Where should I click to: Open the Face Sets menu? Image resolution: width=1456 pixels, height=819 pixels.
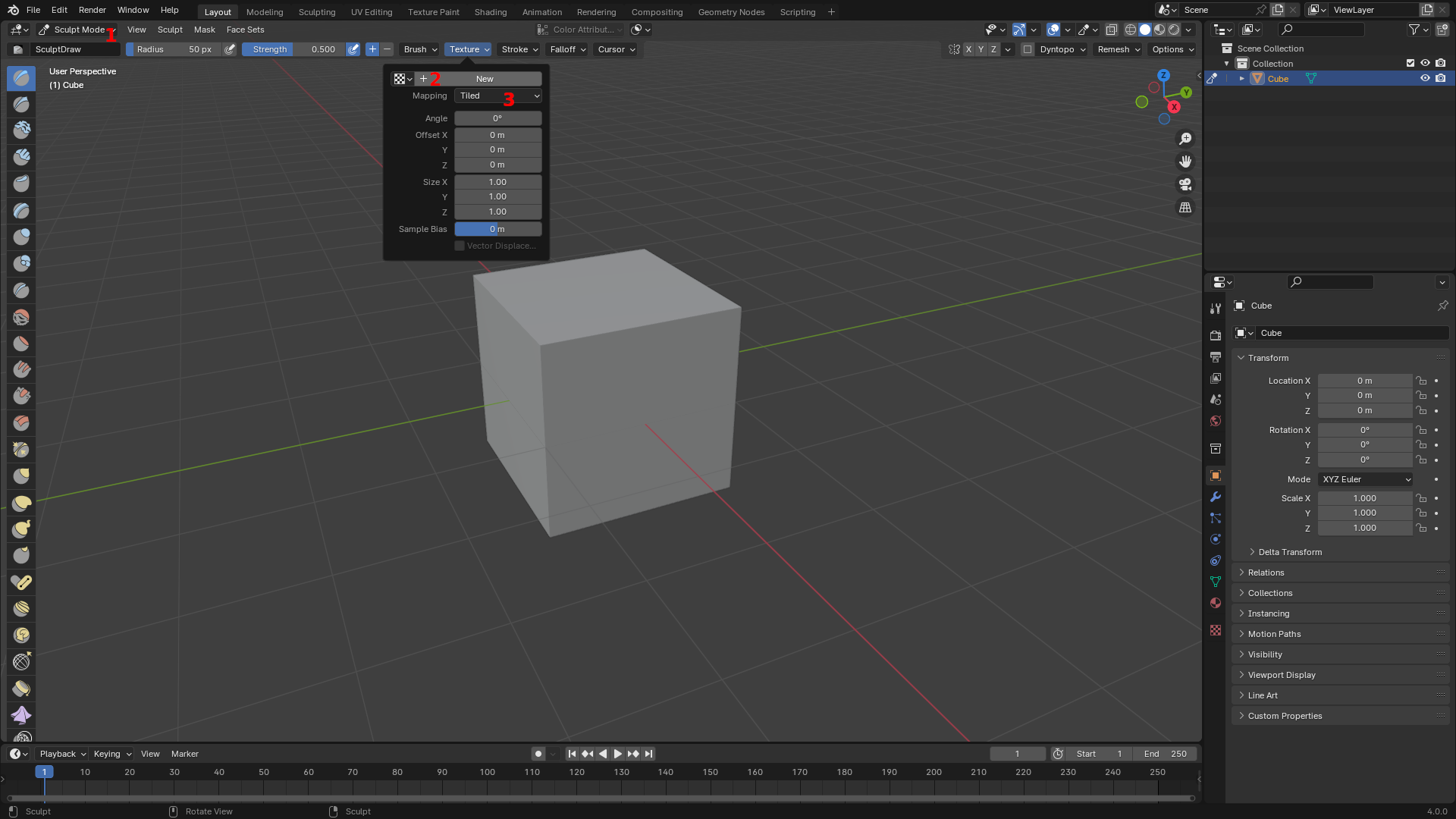point(245,30)
